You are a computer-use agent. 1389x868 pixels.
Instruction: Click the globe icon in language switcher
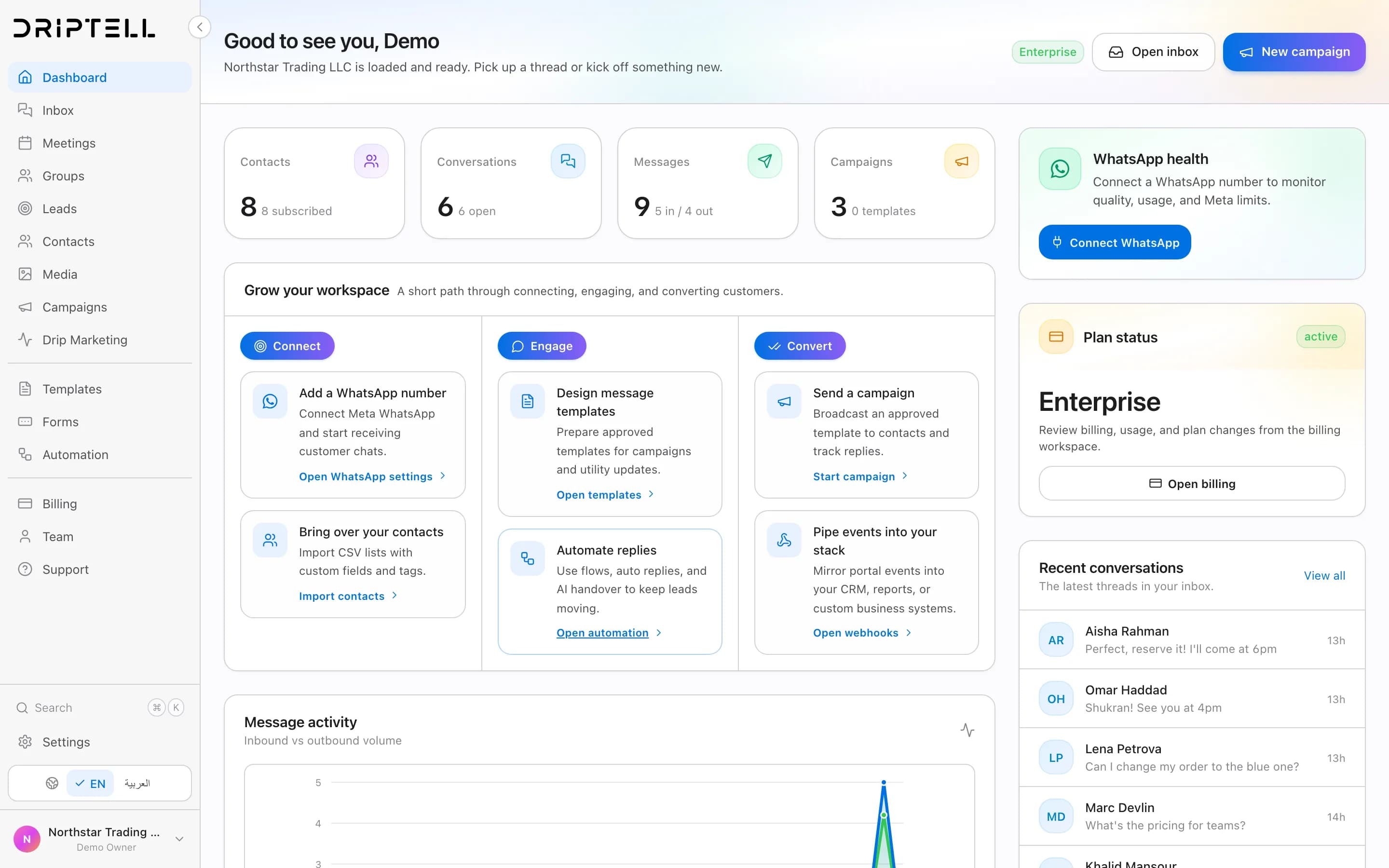tap(52, 784)
